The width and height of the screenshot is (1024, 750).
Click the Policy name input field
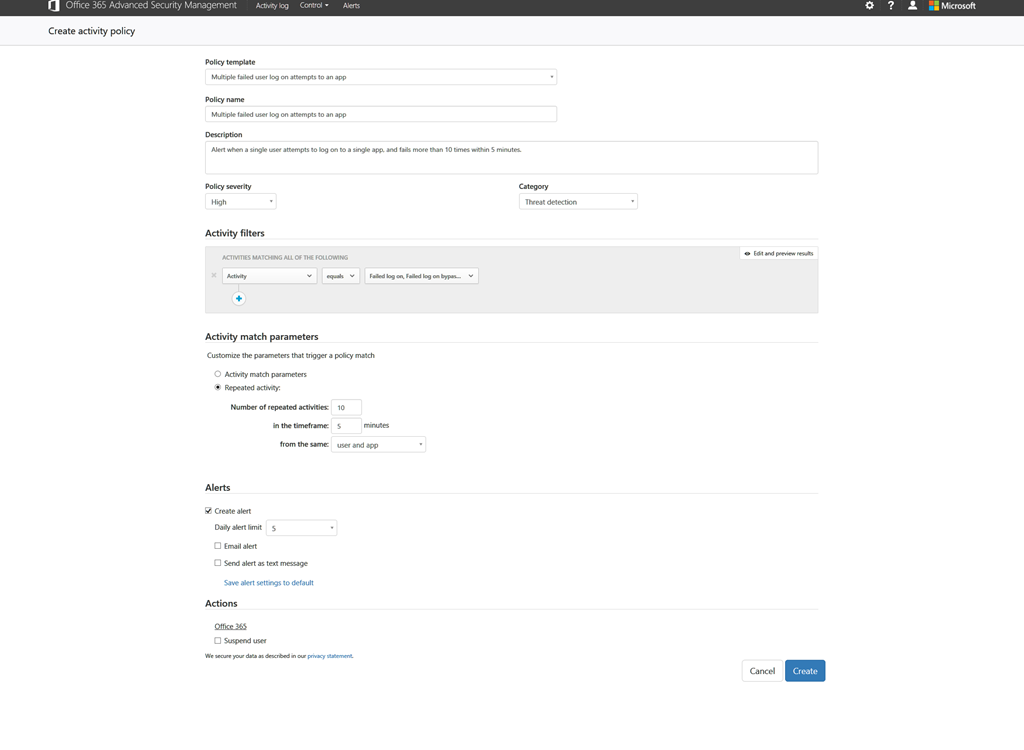380,115
